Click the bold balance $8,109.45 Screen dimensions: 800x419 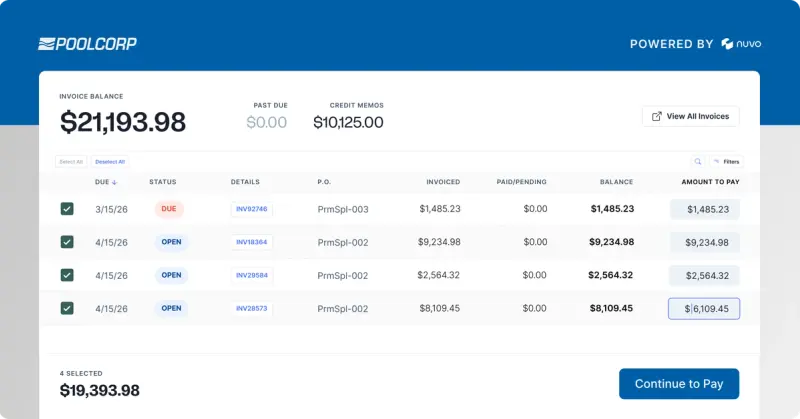click(611, 308)
